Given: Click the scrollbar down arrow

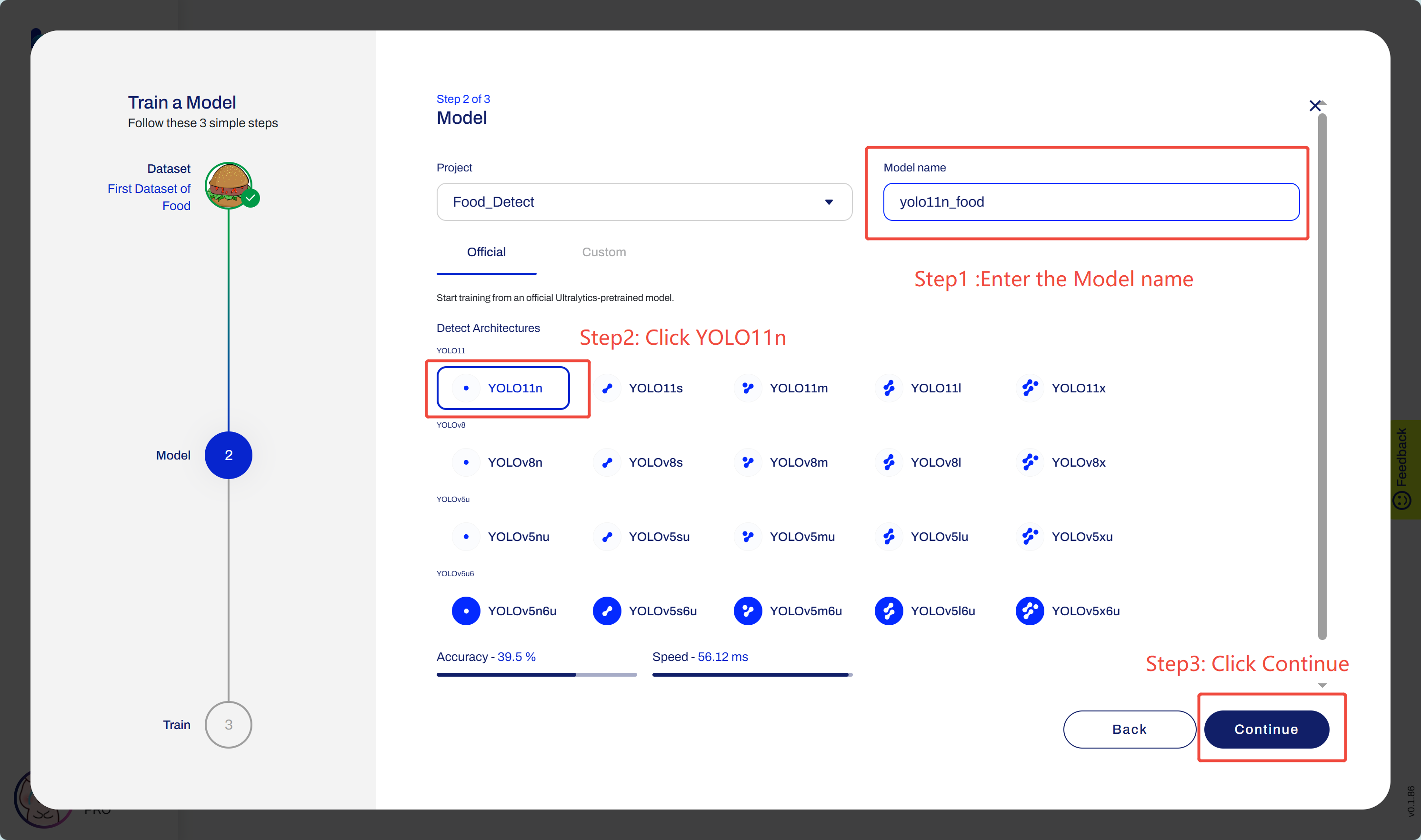Looking at the screenshot, I should 1322,685.
